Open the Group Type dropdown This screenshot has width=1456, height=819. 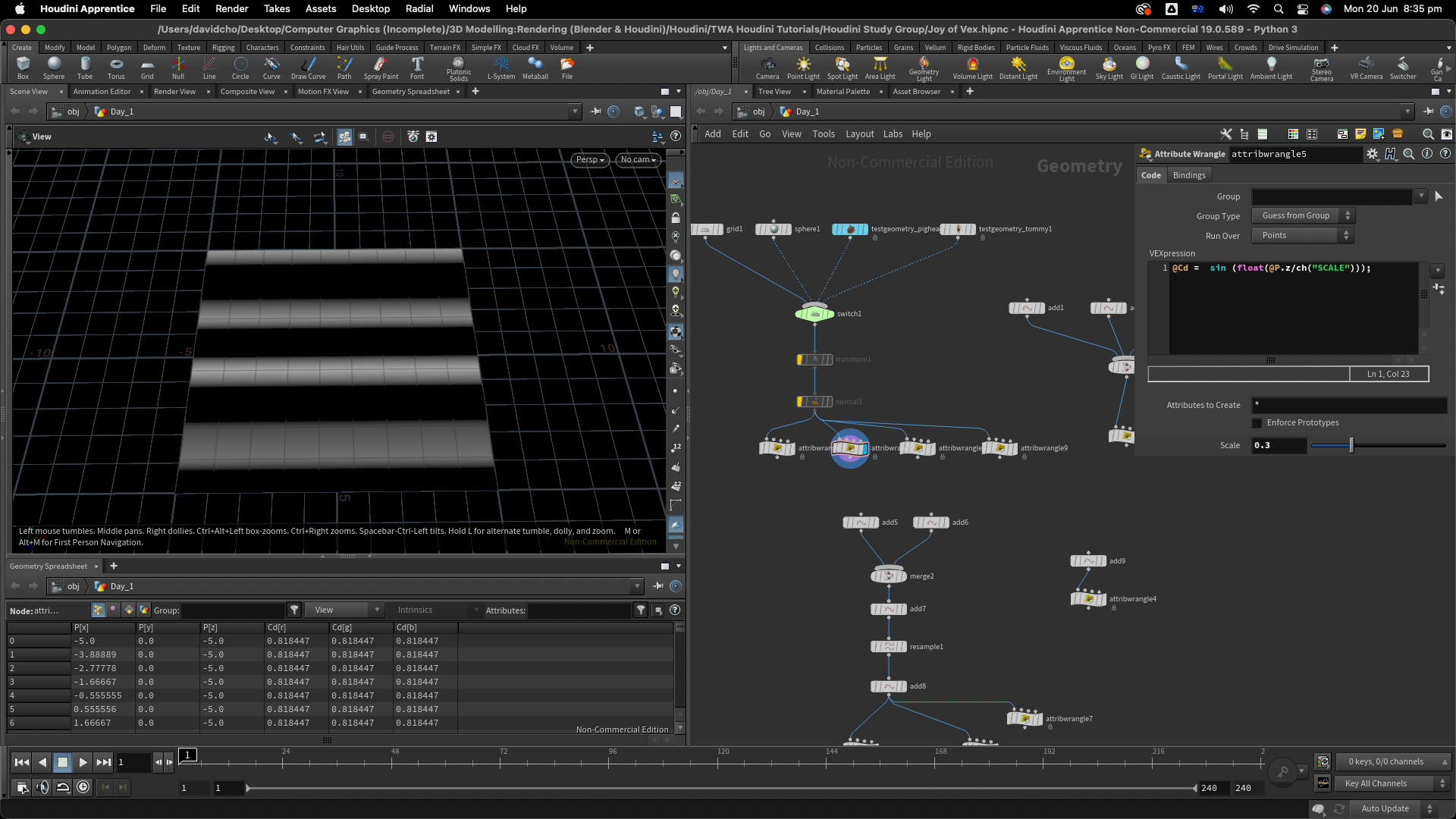(x=1303, y=216)
